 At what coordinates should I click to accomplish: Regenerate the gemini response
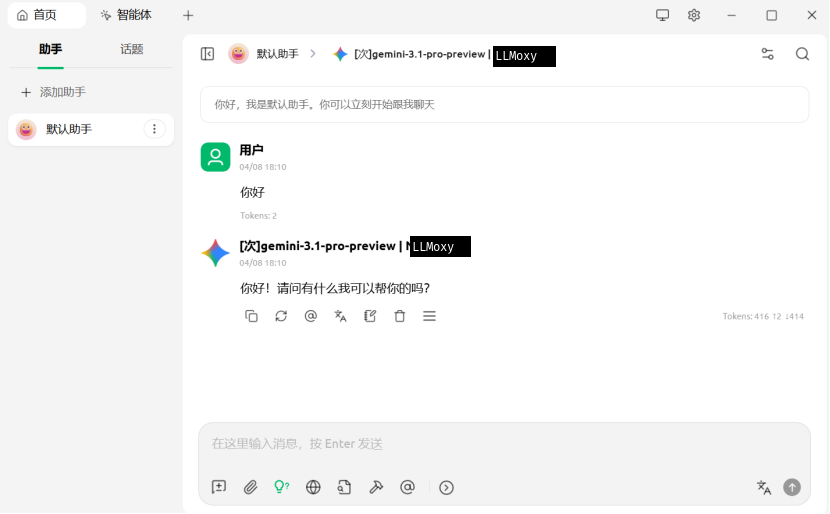tap(281, 316)
